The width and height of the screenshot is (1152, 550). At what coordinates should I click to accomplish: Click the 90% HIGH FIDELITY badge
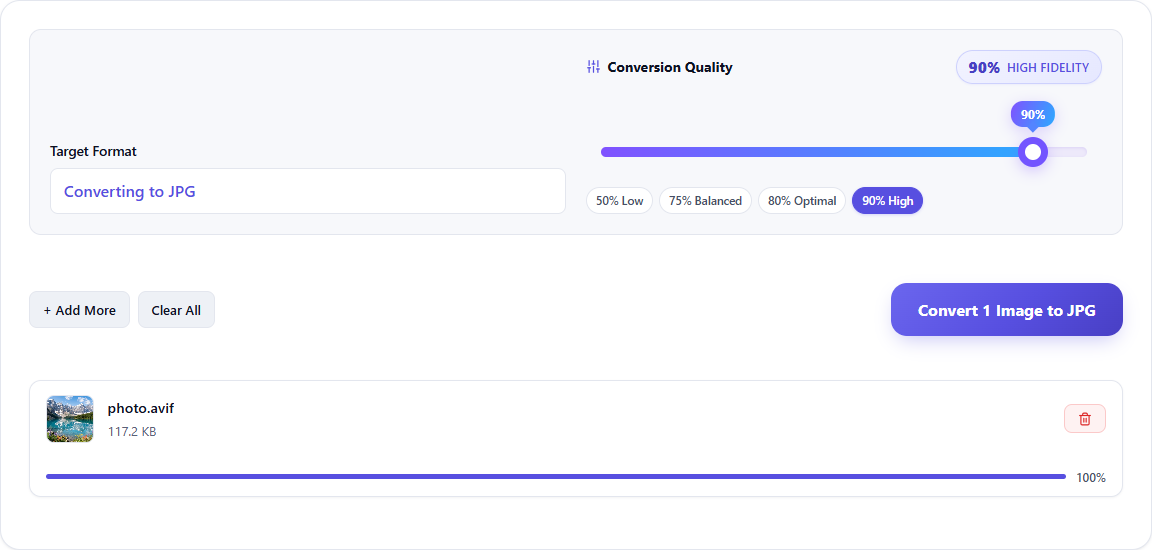[1029, 68]
